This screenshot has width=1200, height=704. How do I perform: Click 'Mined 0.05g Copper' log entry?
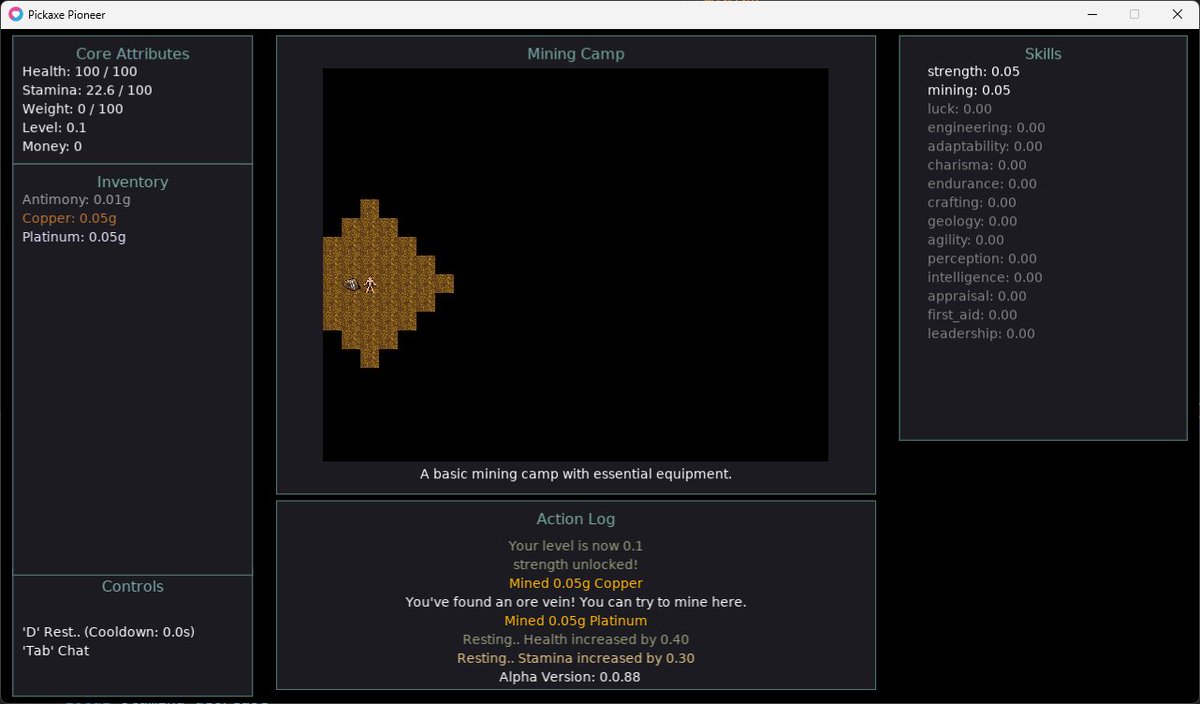pyautogui.click(x=576, y=583)
